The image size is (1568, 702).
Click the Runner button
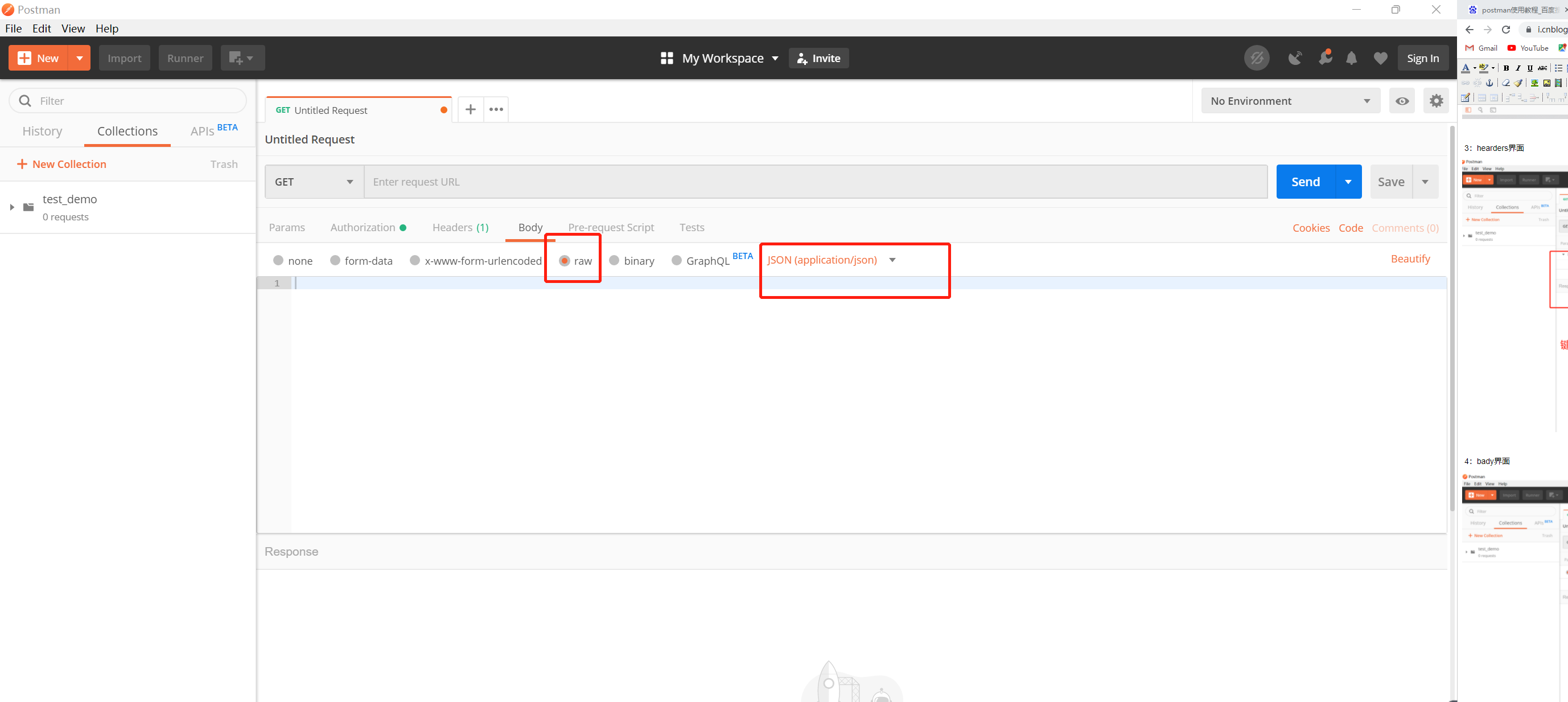[185, 58]
